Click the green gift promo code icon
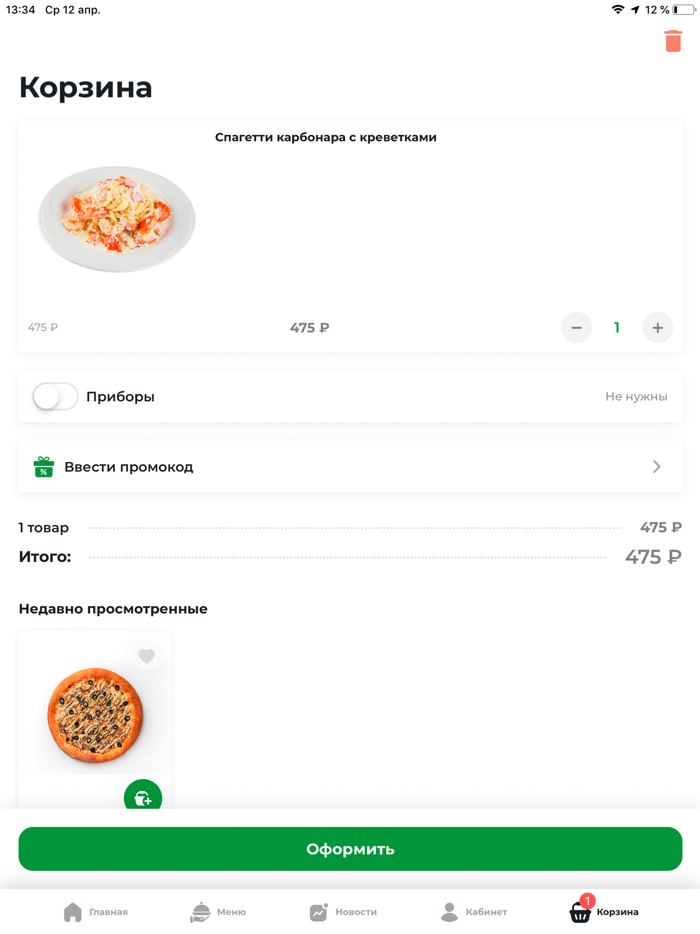 [x=43, y=466]
